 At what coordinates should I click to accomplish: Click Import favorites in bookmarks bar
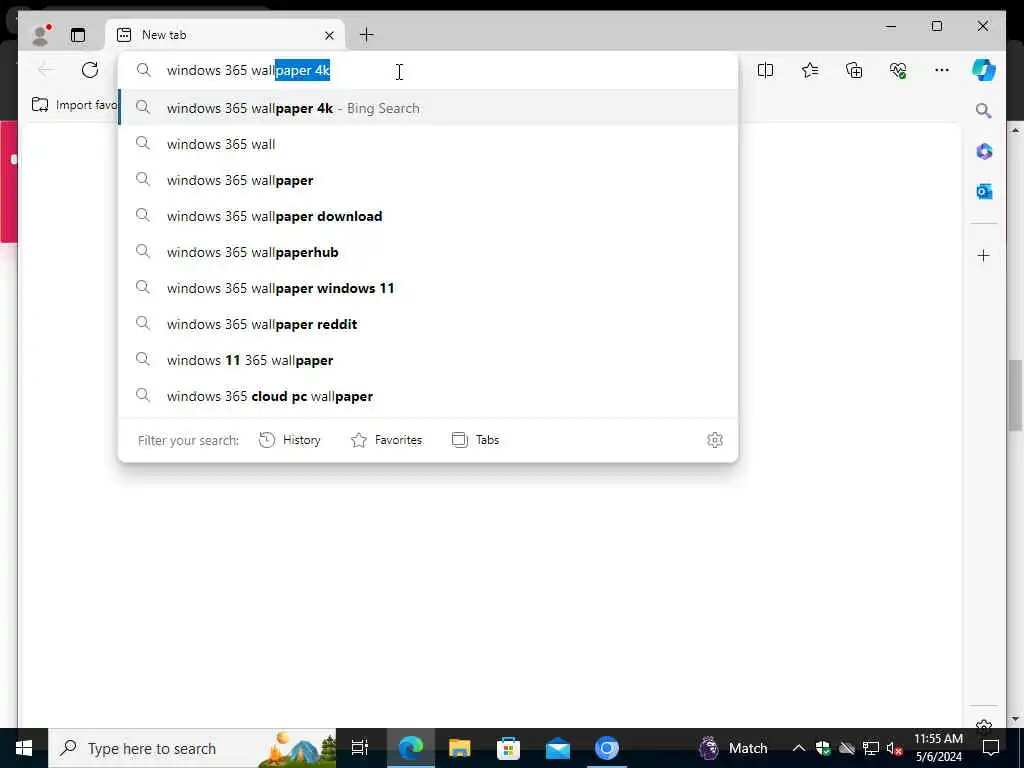(74, 105)
